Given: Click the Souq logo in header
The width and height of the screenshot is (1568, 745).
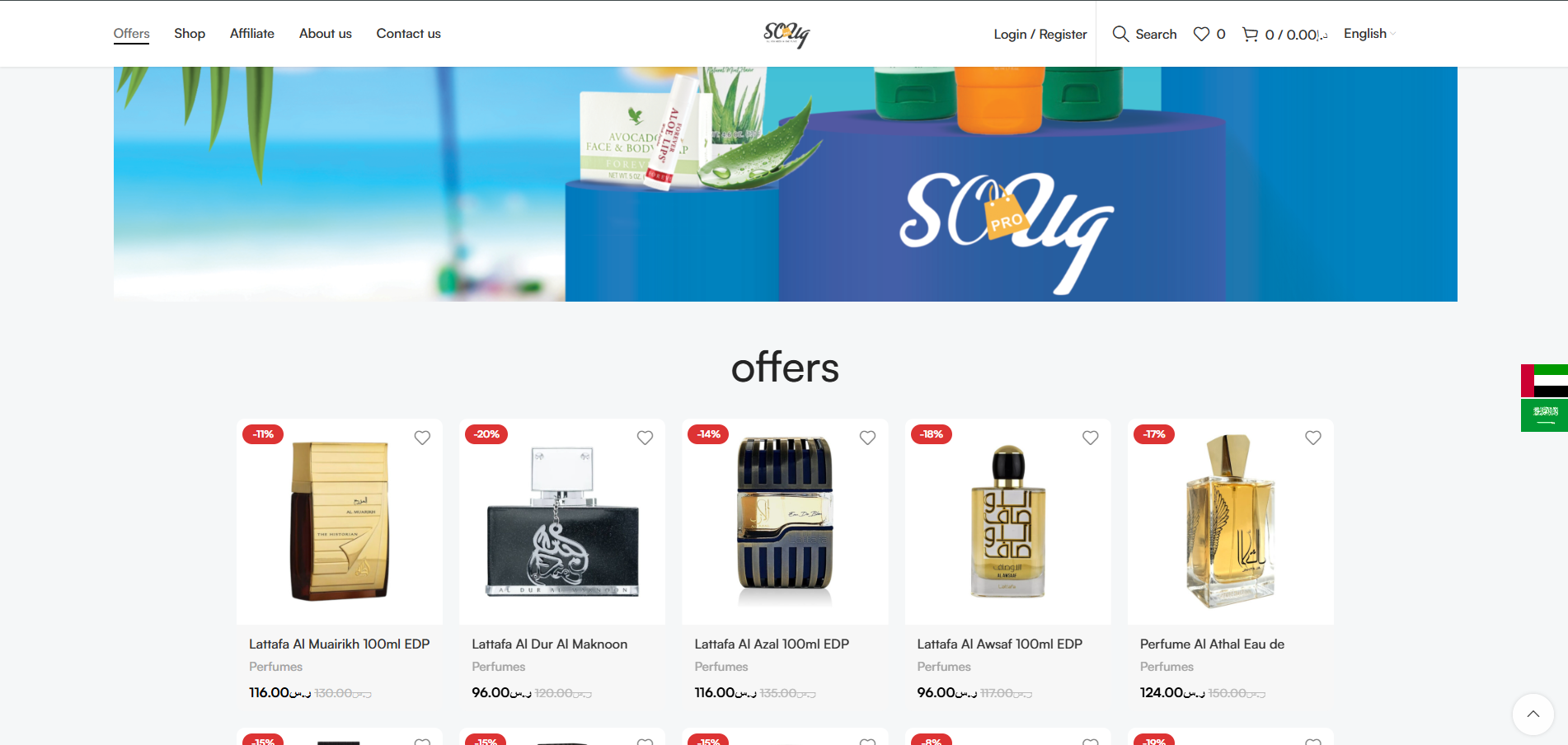Looking at the screenshot, I should point(786,34).
